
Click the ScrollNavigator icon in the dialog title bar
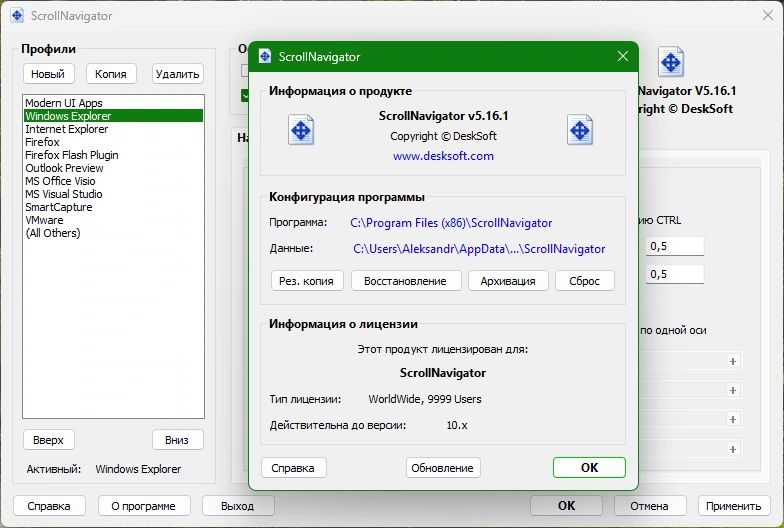pyautogui.click(x=265, y=56)
